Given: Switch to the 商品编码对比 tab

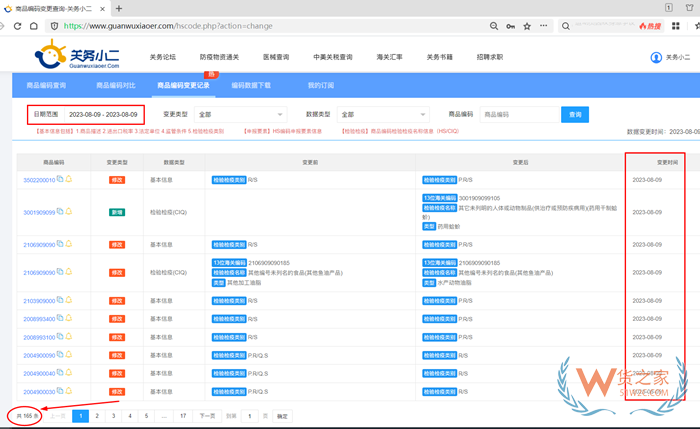Looking at the screenshot, I should [x=116, y=85].
